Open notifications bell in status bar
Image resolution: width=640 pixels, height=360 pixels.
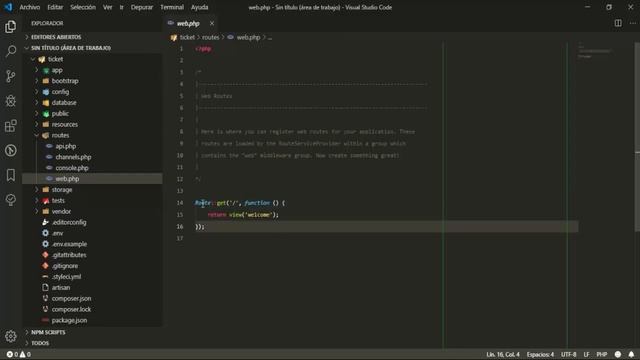point(631,354)
